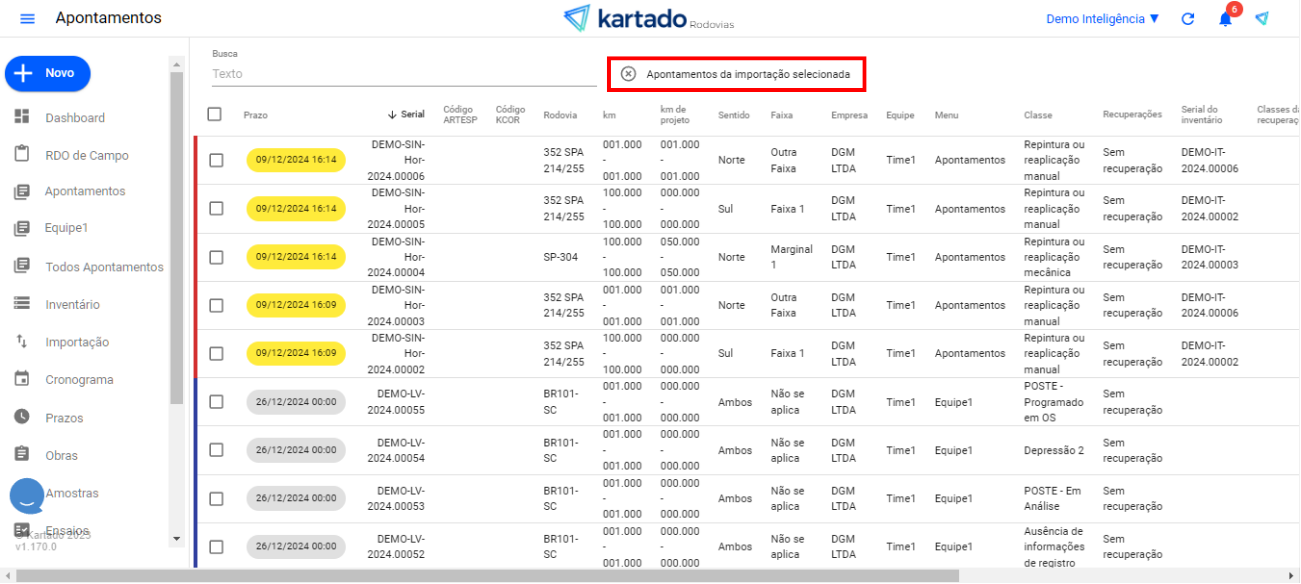Expand the Demo Inteligência dropdown
Image resolution: width=1301 pixels, height=584 pixels.
coord(1102,19)
